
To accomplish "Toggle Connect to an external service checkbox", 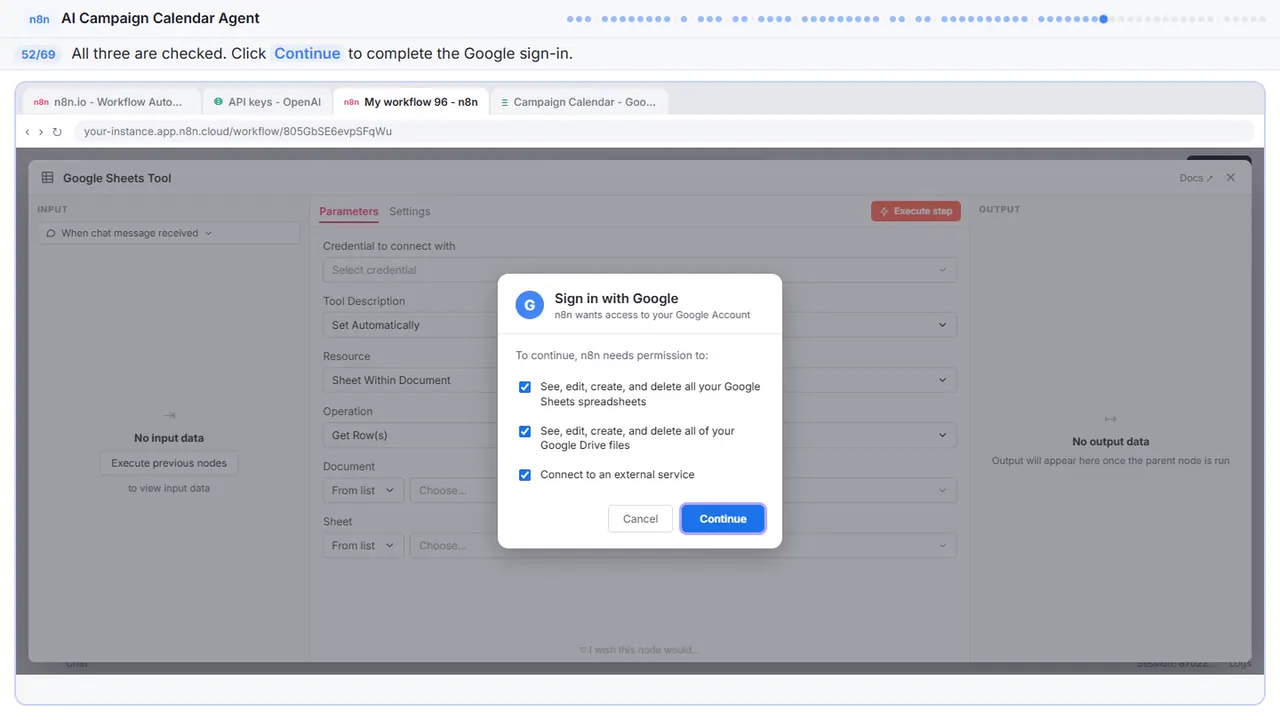I will click(525, 475).
